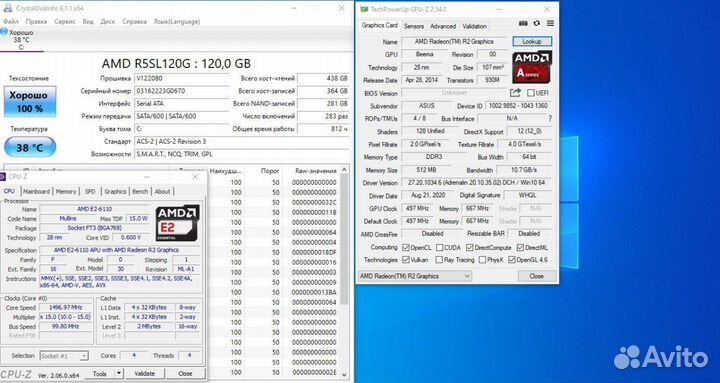Switch to the About tab in CPU-Z
This screenshot has height=383, width=720.
pyautogui.click(x=162, y=192)
